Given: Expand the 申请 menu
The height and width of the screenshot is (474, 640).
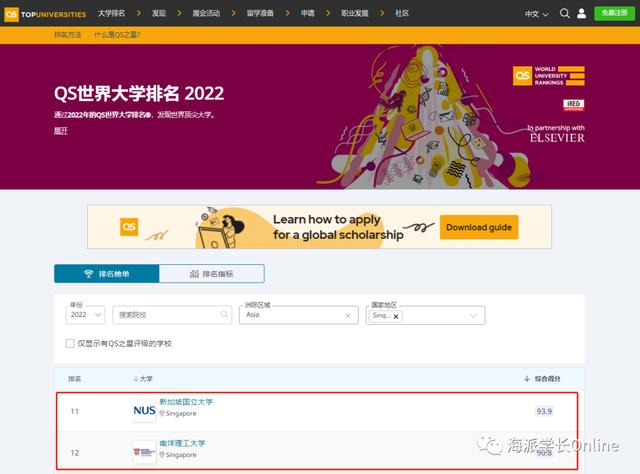Looking at the screenshot, I should 308,13.
